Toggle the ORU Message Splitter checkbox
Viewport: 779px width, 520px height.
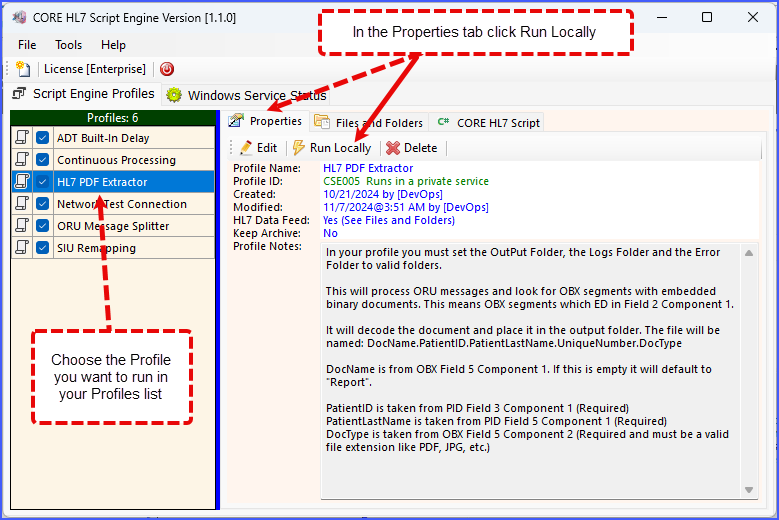point(43,225)
